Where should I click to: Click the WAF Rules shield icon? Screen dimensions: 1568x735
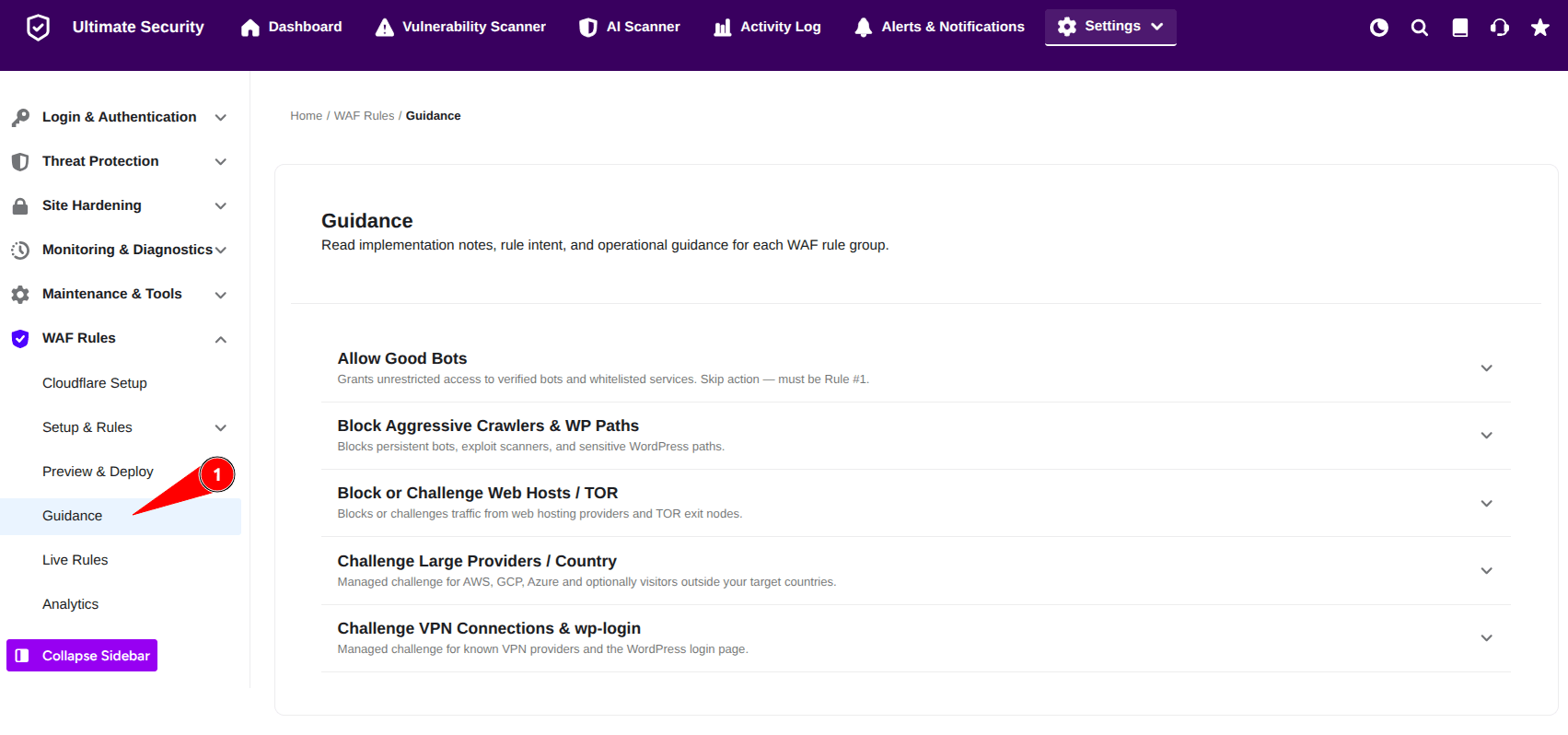[20, 338]
